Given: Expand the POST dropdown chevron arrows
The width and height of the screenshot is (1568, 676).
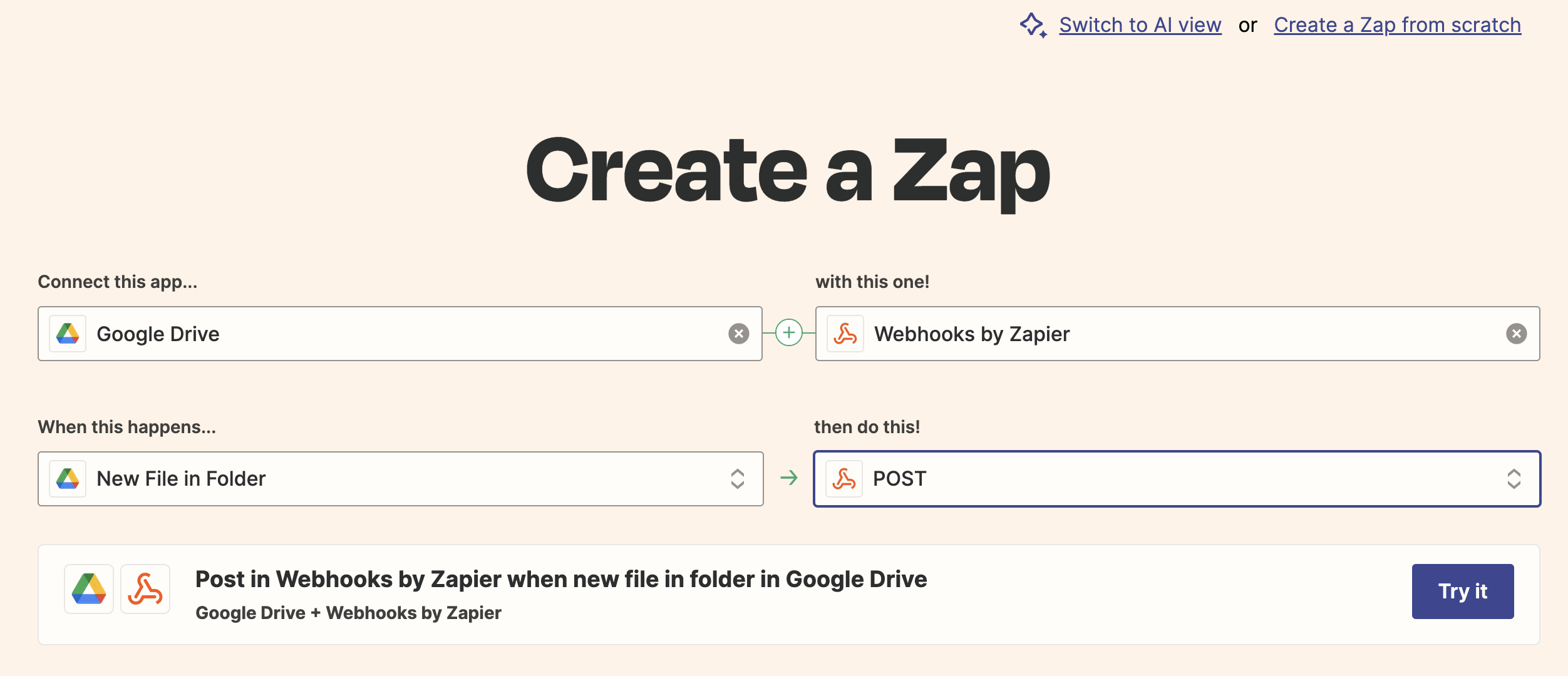Looking at the screenshot, I should (1514, 479).
